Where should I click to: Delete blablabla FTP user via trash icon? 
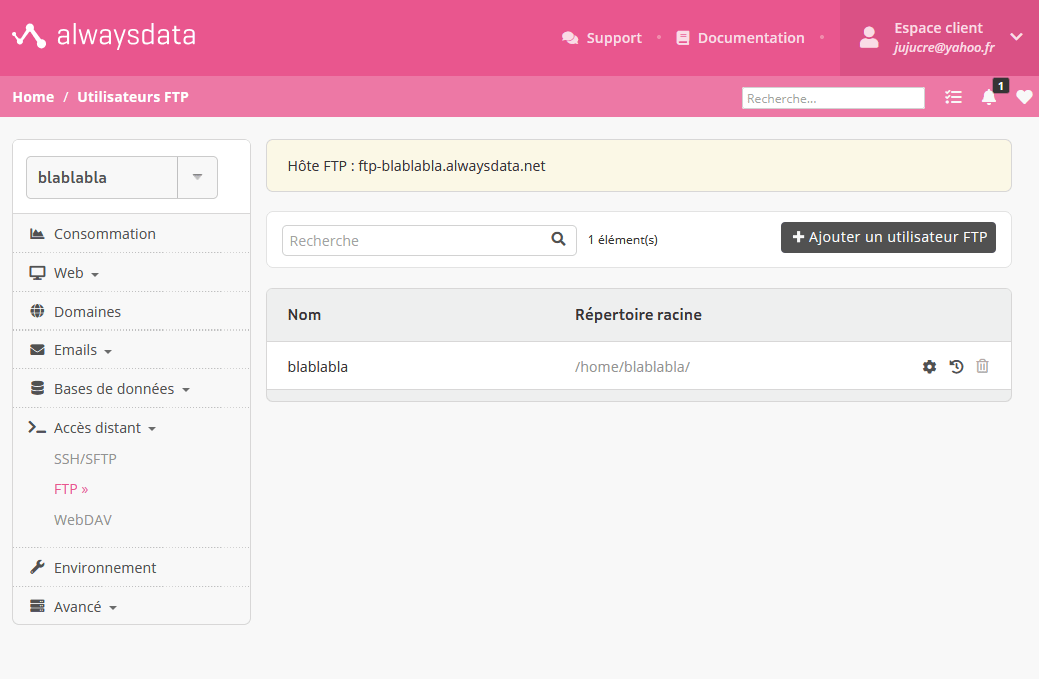click(x=982, y=366)
